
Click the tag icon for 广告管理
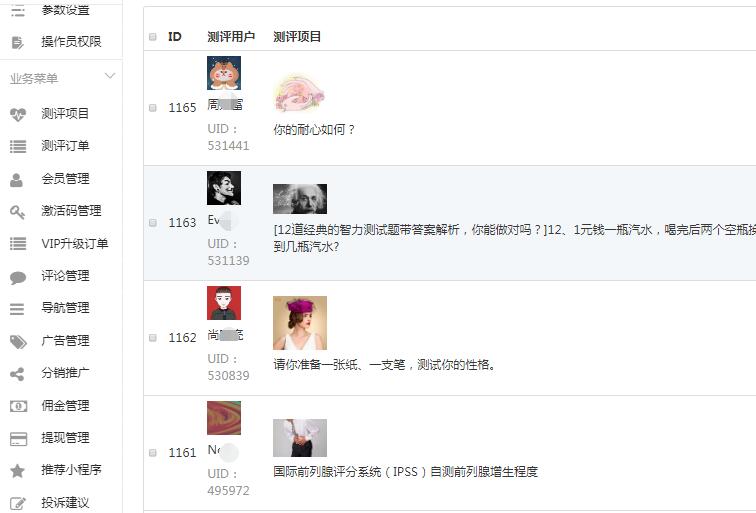point(18,341)
